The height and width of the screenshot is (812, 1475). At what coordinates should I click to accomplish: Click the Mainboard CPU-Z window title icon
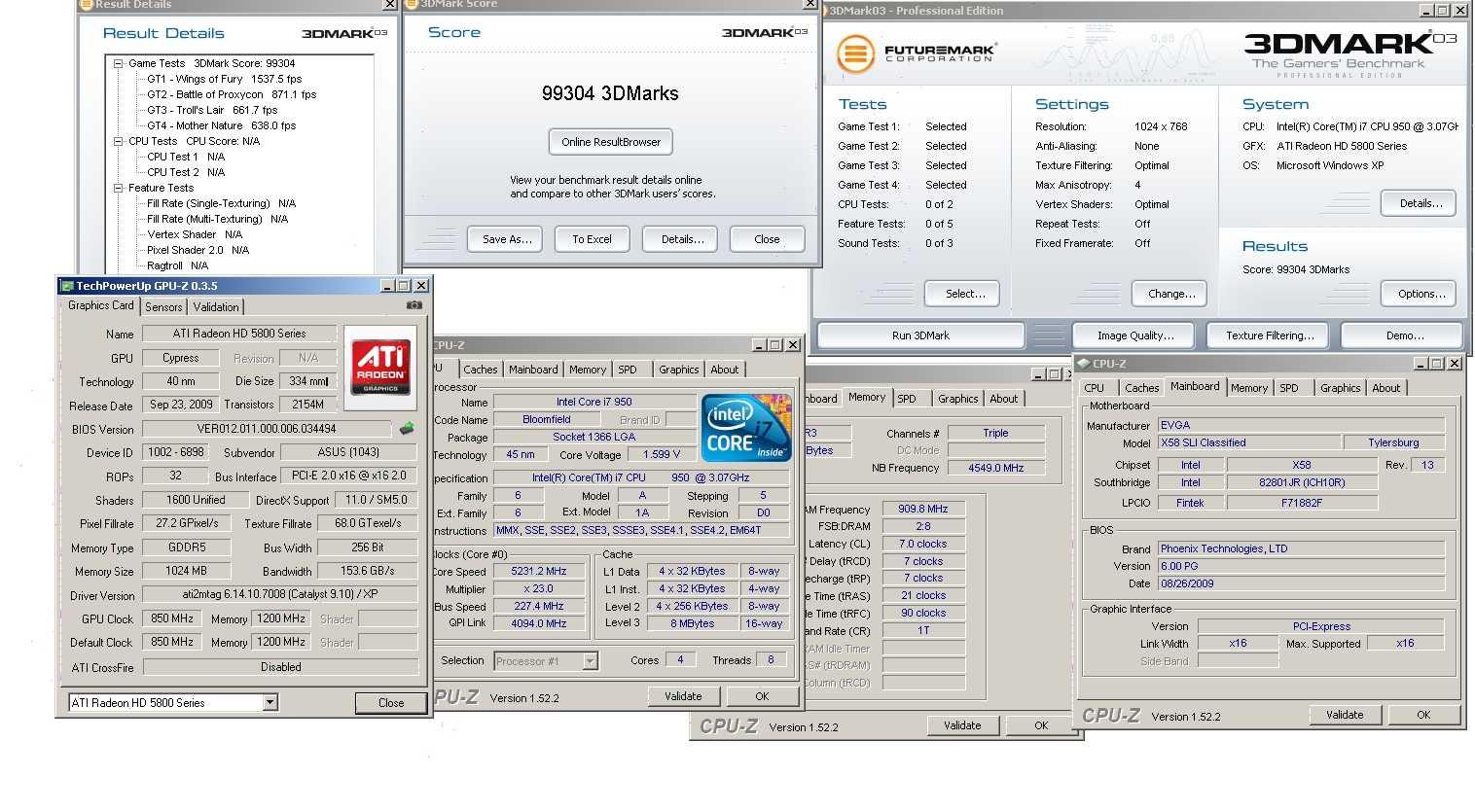(x=1083, y=364)
